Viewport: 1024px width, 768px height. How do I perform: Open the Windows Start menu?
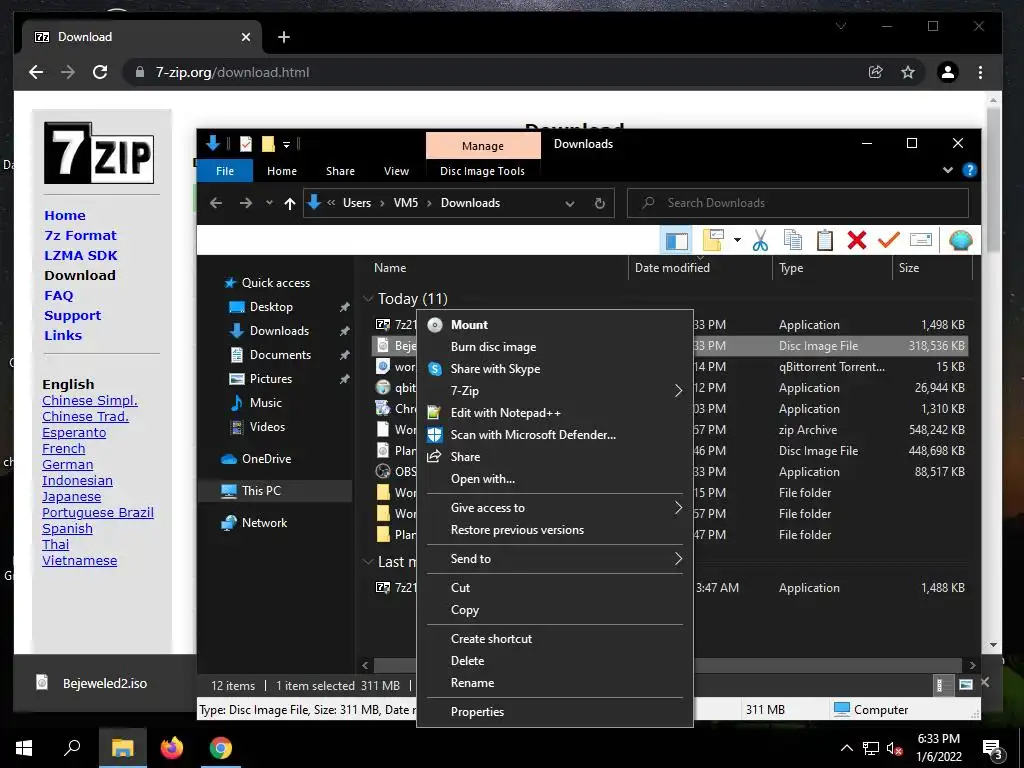[24, 748]
